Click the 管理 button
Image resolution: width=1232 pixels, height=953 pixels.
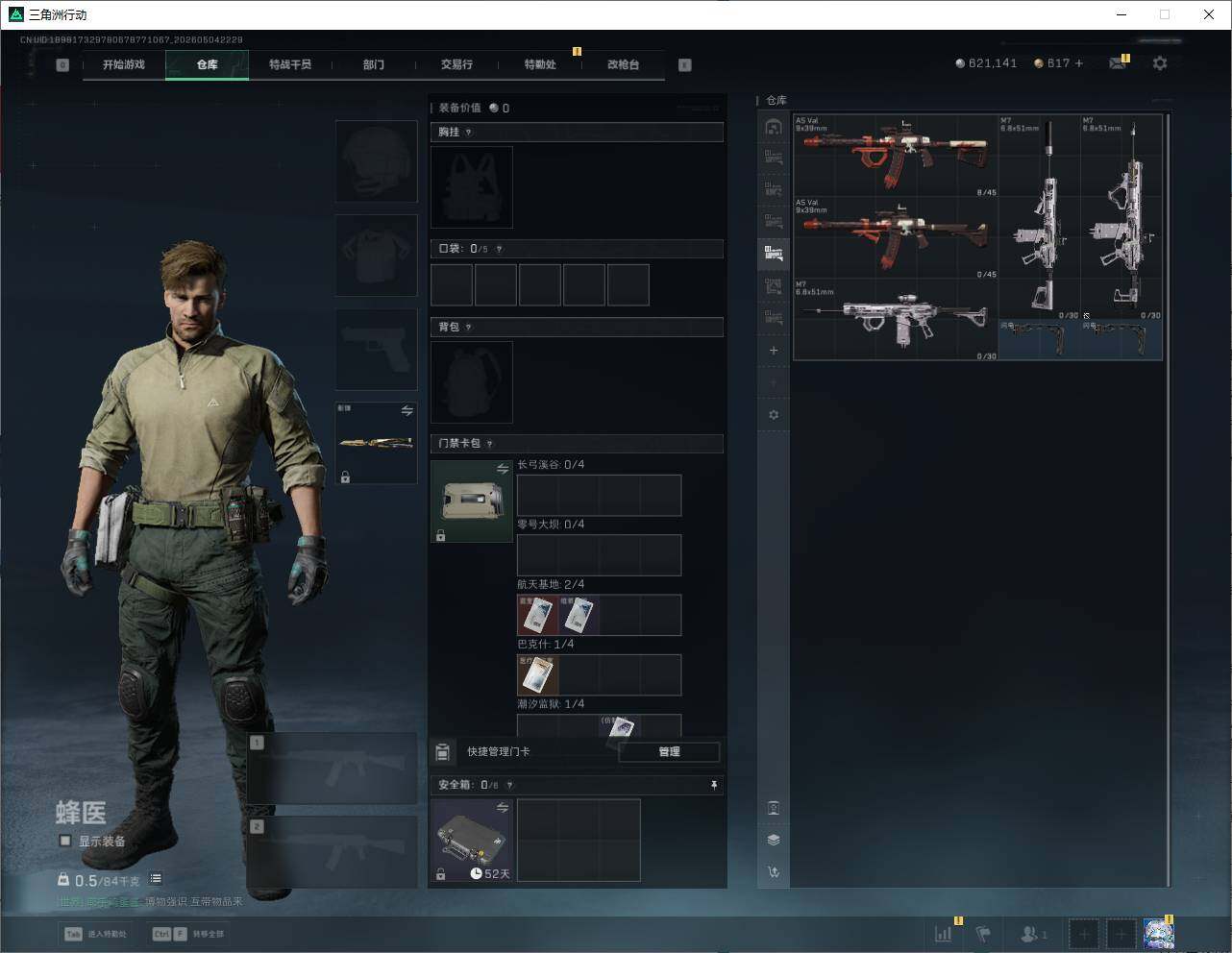(x=669, y=751)
